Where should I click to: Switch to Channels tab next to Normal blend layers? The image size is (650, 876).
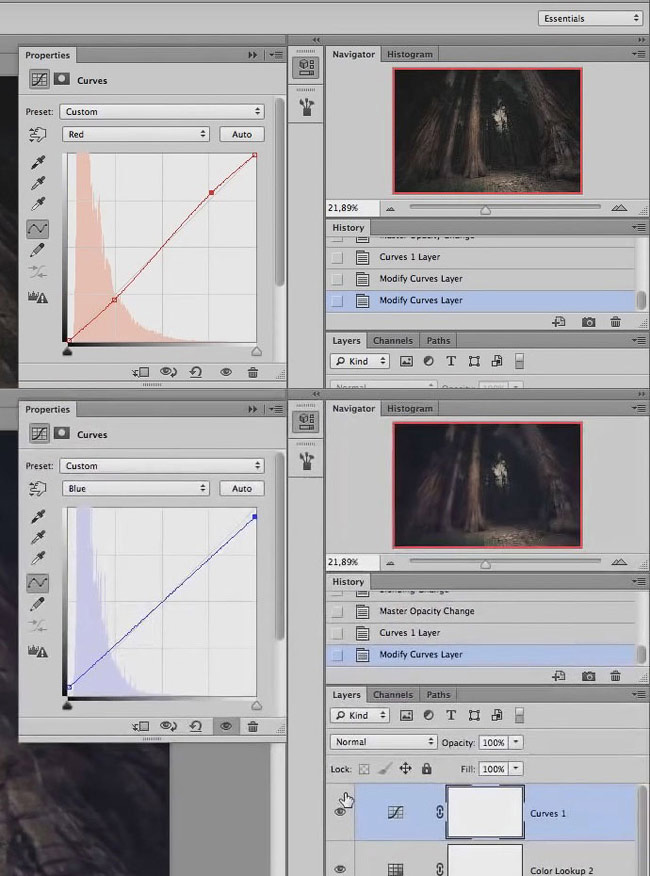(x=392, y=694)
